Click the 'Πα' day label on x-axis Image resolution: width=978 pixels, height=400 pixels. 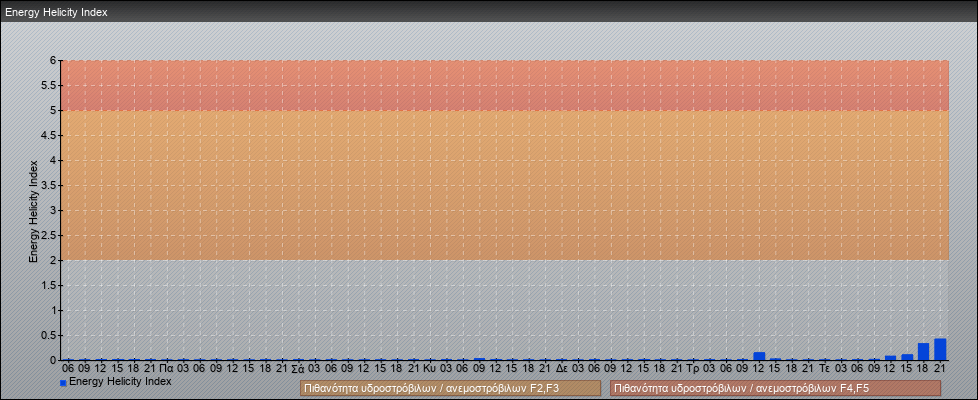(x=166, y=369)
